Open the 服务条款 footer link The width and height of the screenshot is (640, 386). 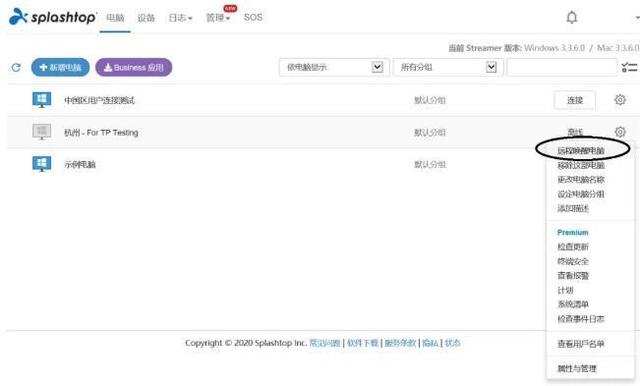coord(400,343)
